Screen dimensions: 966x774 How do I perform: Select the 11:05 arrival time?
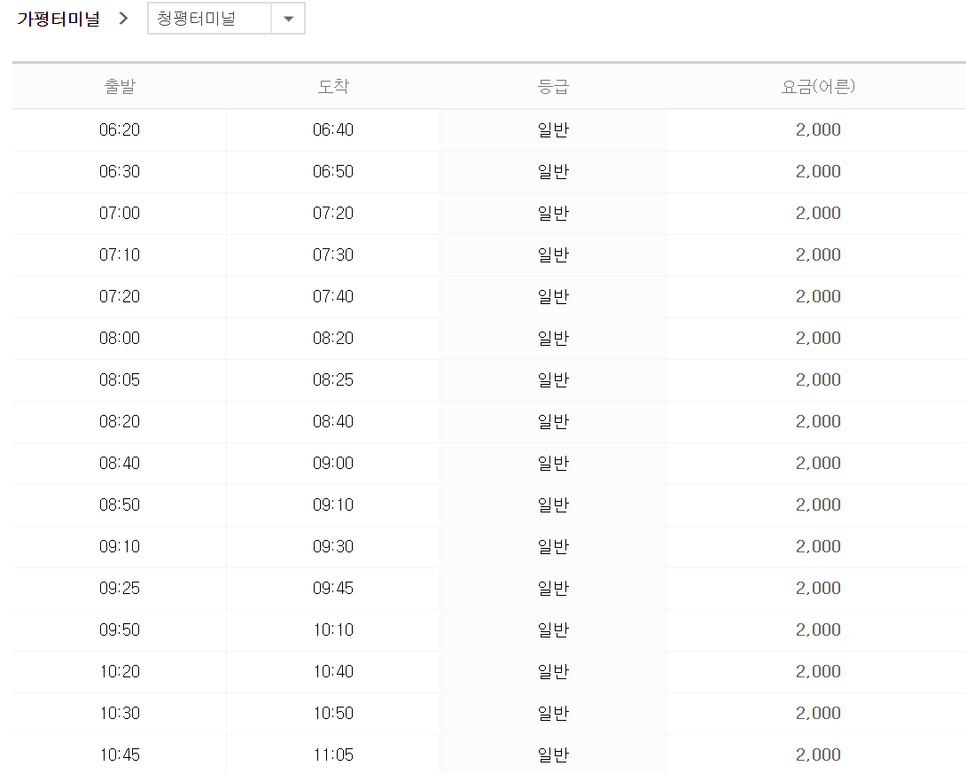333,755
